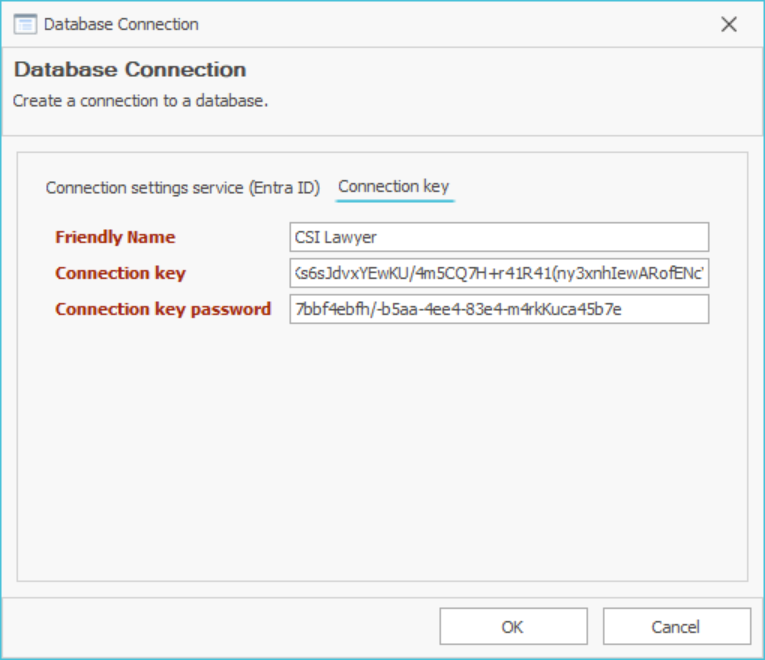Close the Database Connection dialog
Viewport: 765px width, 660px height.
point(729,24)
